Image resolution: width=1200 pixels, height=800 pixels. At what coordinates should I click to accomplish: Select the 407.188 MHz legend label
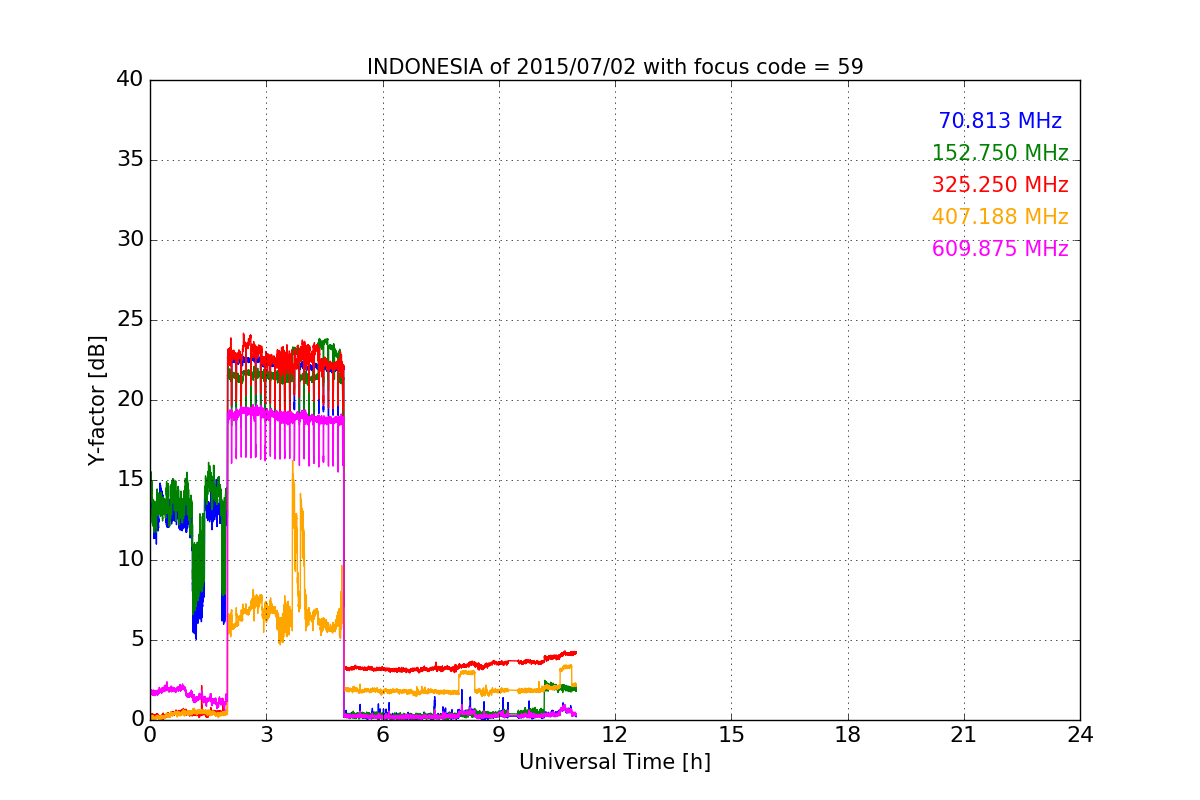point(1000,217)
